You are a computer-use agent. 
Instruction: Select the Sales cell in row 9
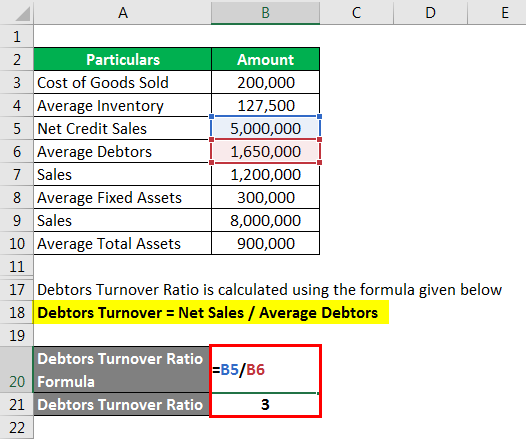point(122,220)
